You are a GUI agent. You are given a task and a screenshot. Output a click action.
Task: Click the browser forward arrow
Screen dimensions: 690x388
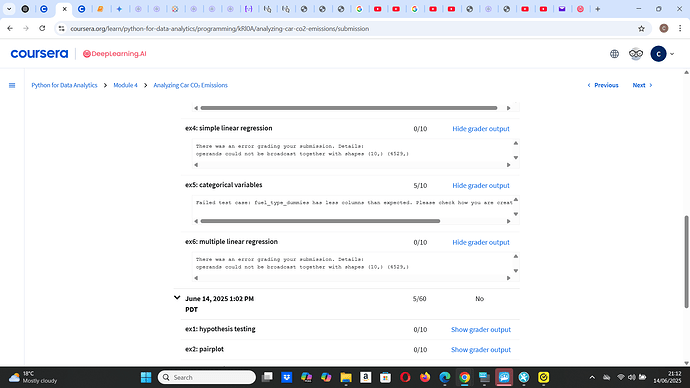pyautogui.click(x=26, y=28)
